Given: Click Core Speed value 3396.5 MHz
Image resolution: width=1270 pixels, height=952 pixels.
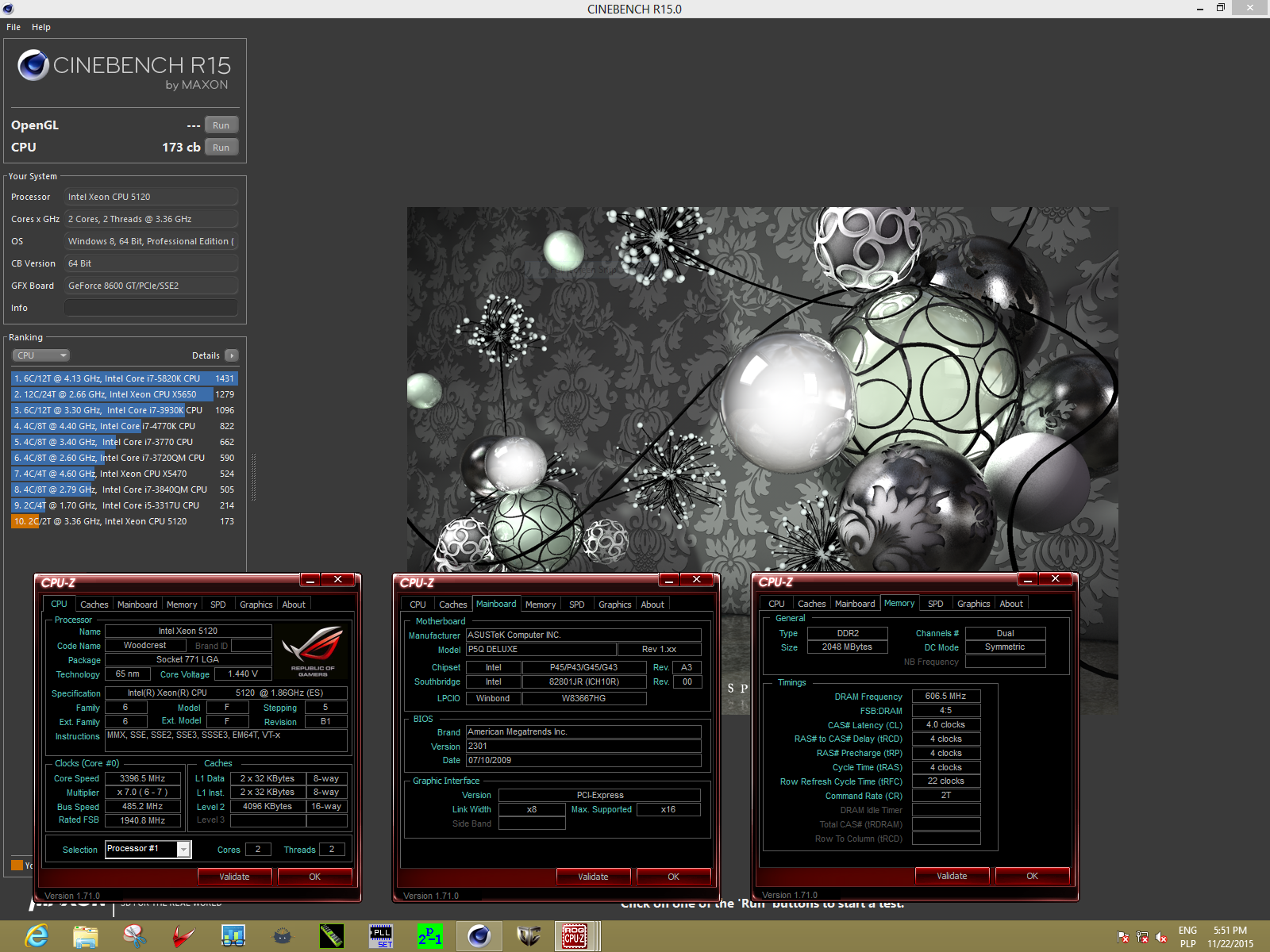Looking at the screenshot, I should (x=143, y=778).
